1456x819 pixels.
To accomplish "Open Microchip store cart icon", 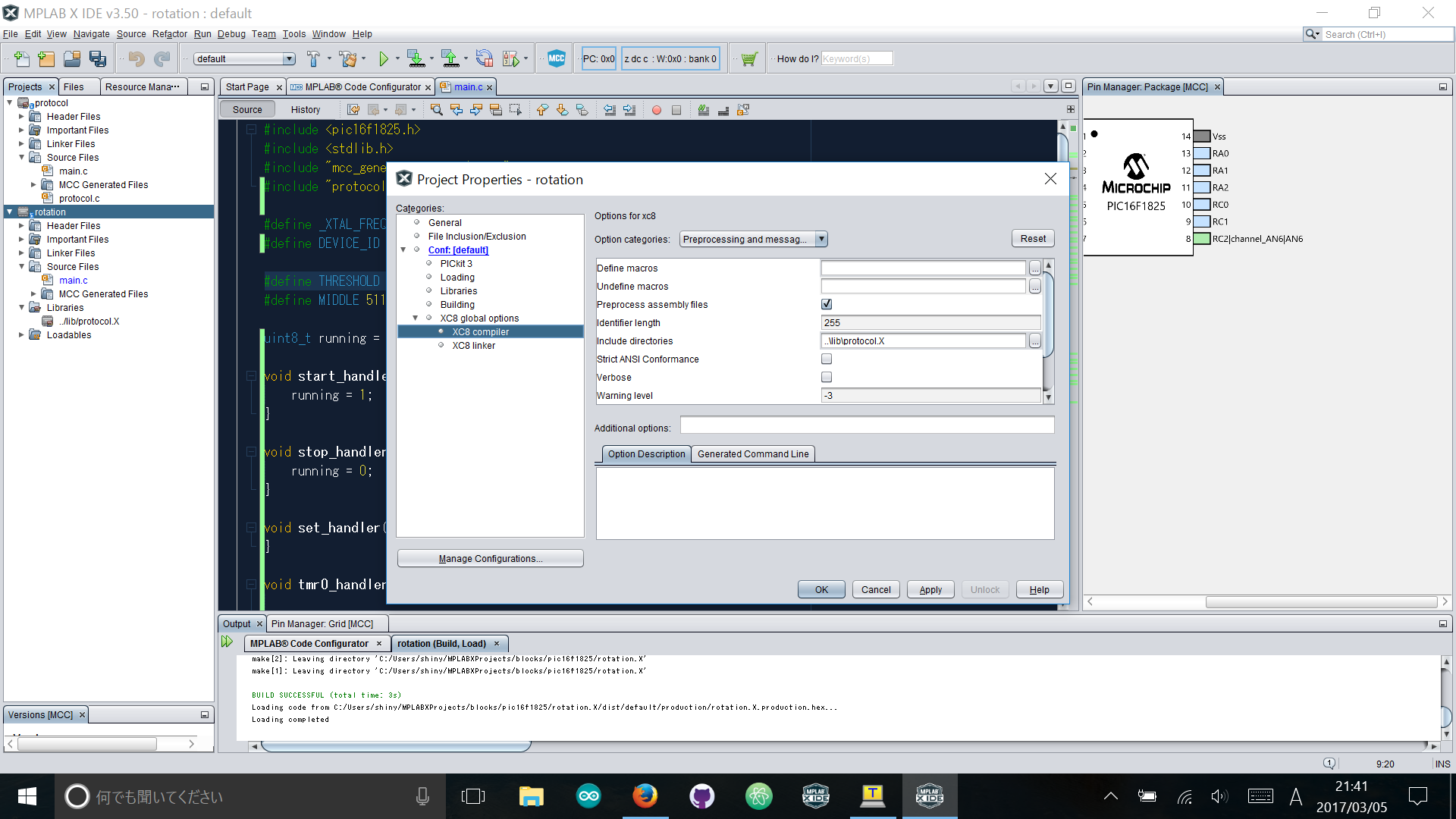I will [749, 58].
